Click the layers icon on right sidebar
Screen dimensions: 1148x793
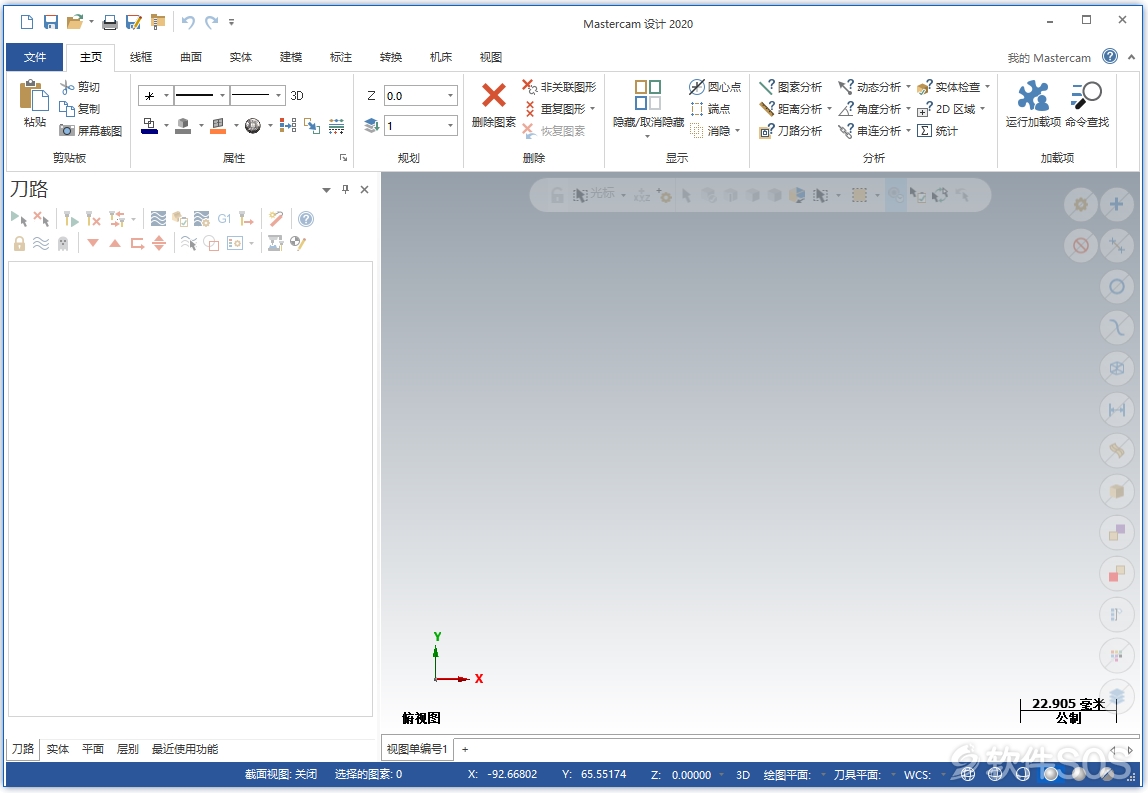coord(1117,695)
